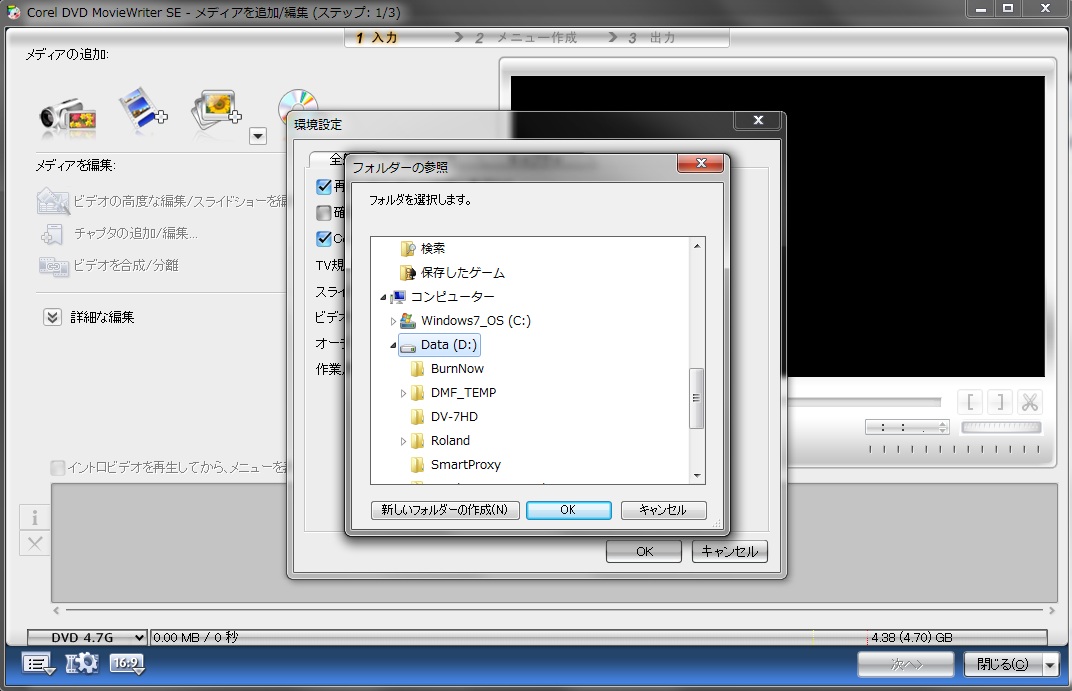Image resolution: width=1072 pixels, height=691 pixels.
Task: Click the folder tree scrollbar thumb
Action: 697,398
